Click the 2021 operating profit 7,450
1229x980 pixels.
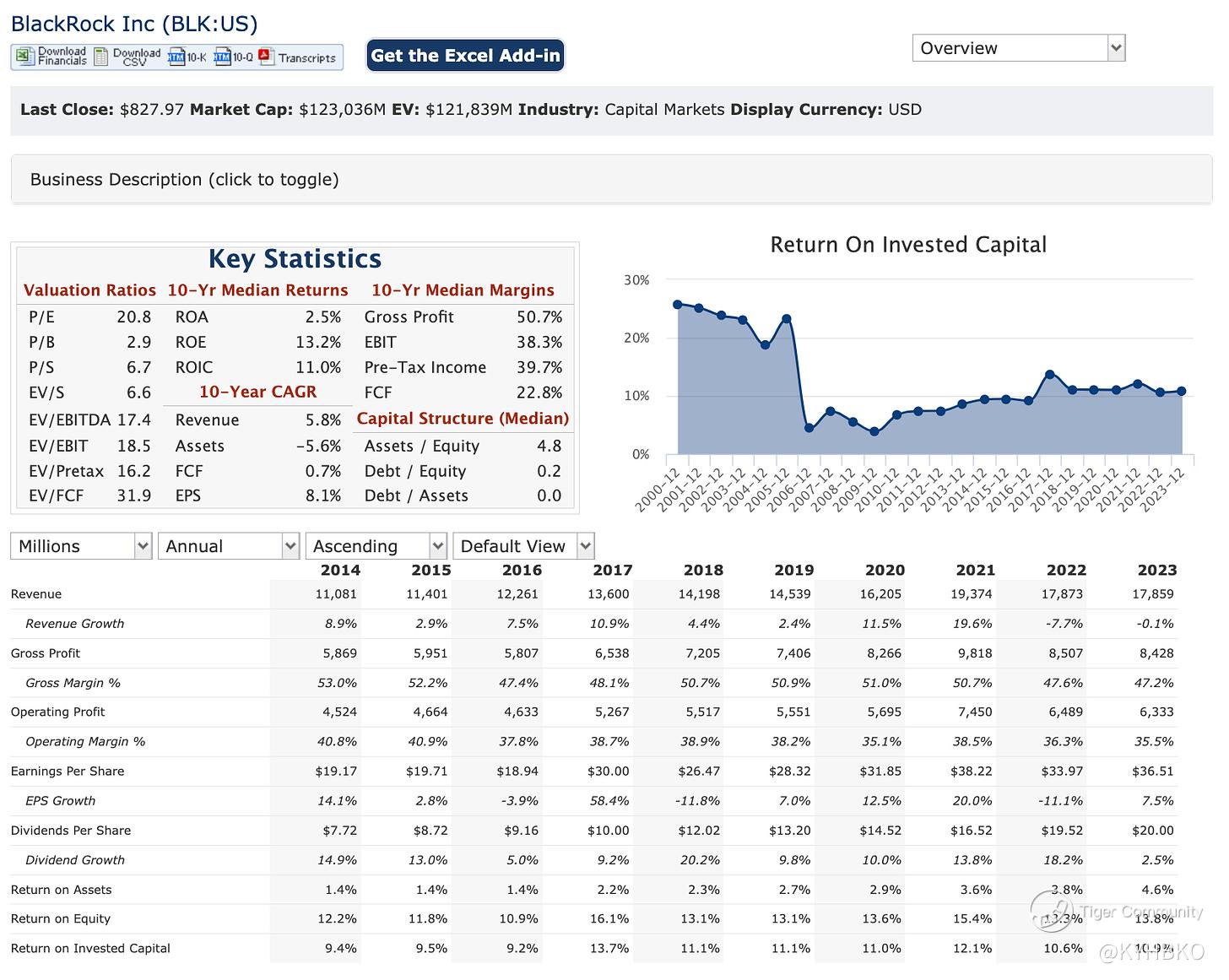click(x=975, y=712)
